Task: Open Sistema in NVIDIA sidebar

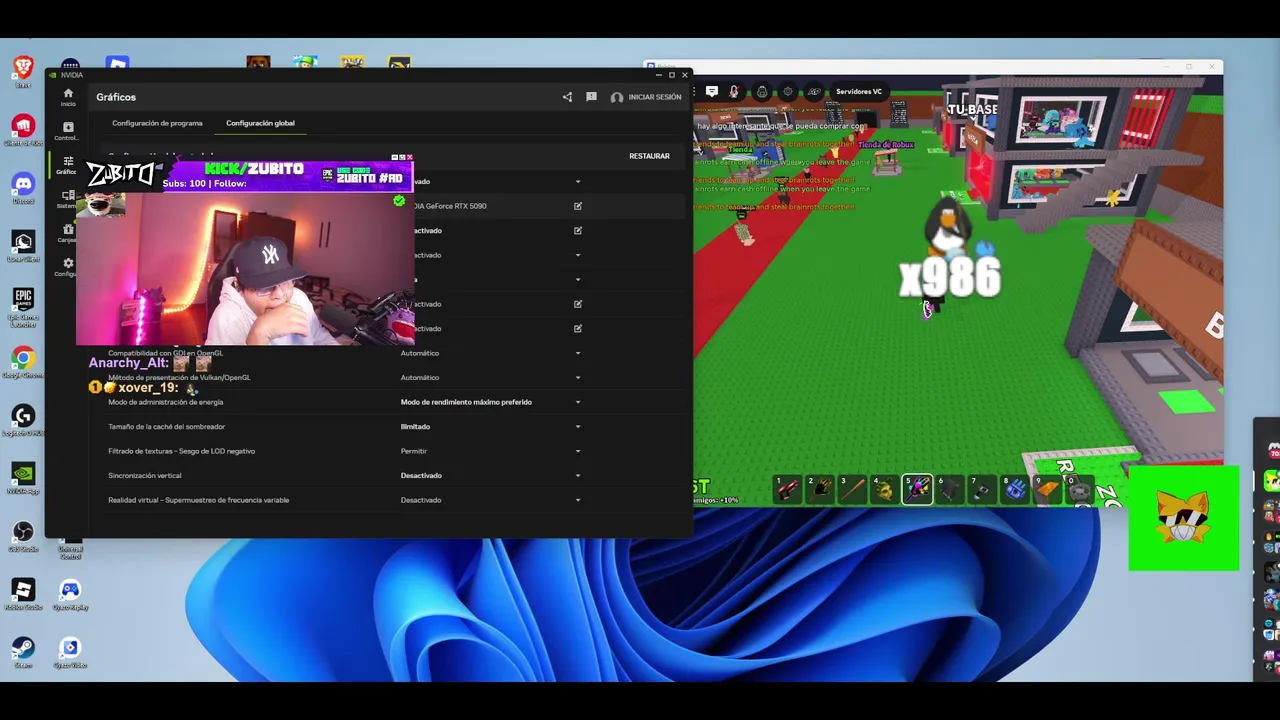Action: [68, 199]
